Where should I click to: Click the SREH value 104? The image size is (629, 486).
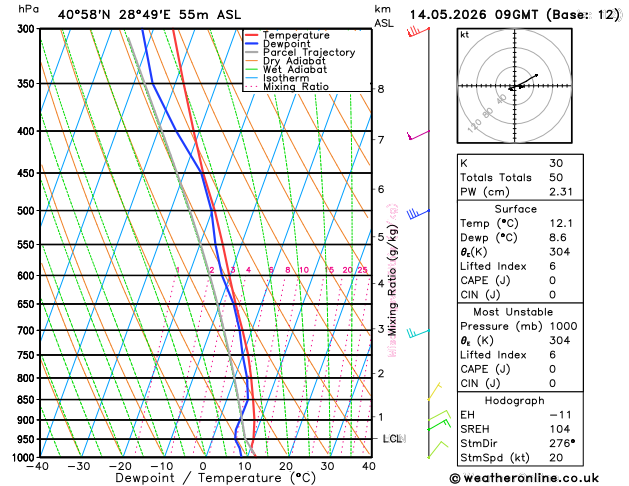point(560,429)
